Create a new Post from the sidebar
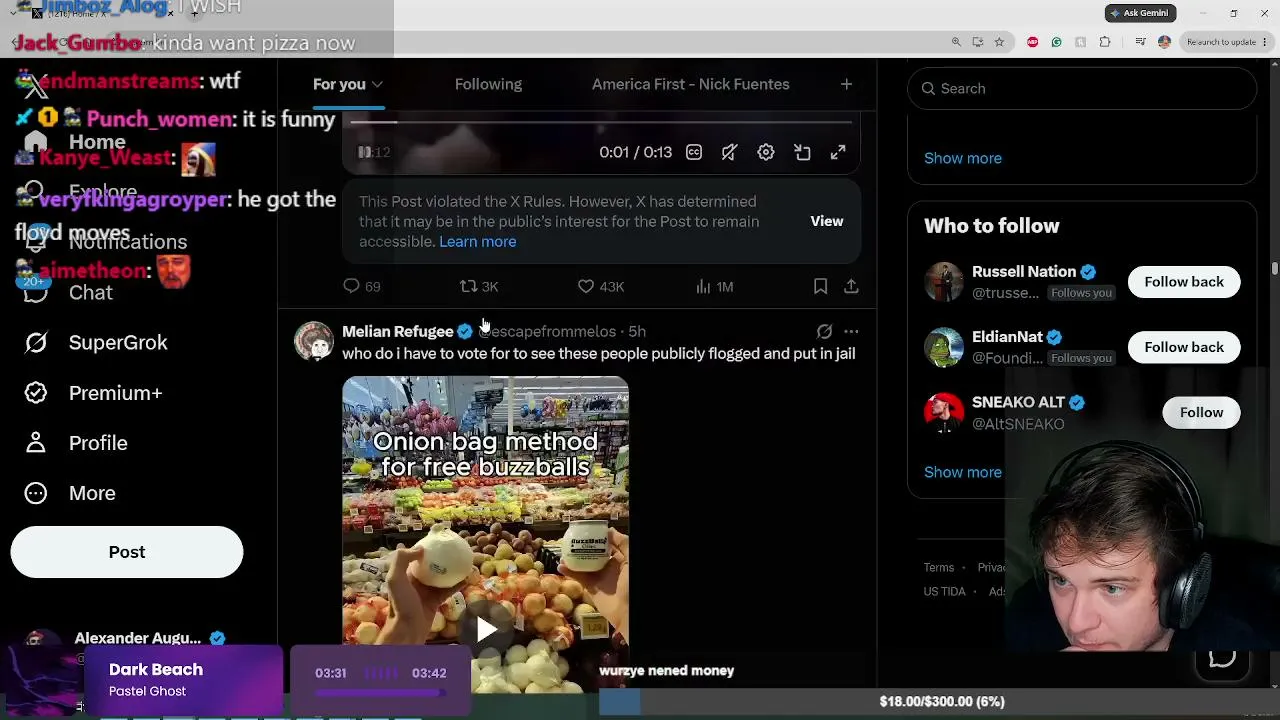Image resolution: width=1280 pixels, height=720 pixels. pyautogui.click(x=127, y=552)
